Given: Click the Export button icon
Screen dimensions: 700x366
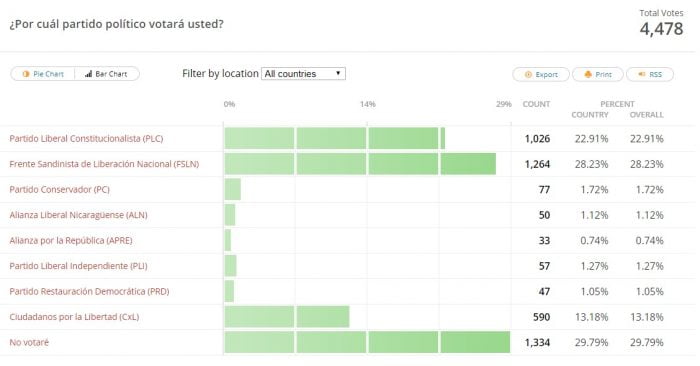Looking at the screenshot, I should click(x=528, y=75).
